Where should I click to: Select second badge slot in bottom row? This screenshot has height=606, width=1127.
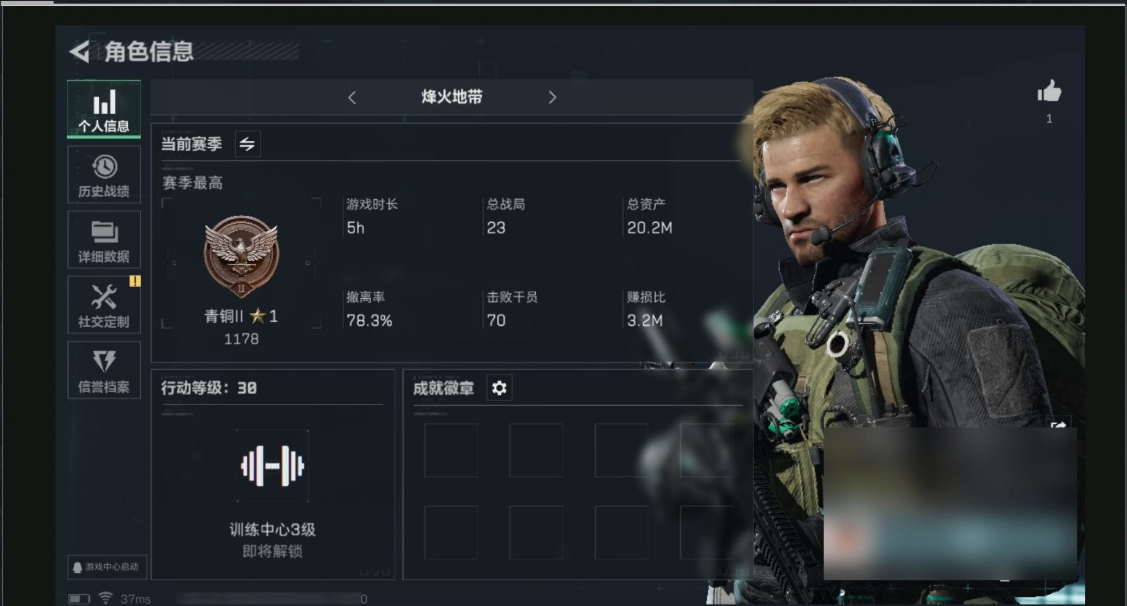click(x=536, y=533)
